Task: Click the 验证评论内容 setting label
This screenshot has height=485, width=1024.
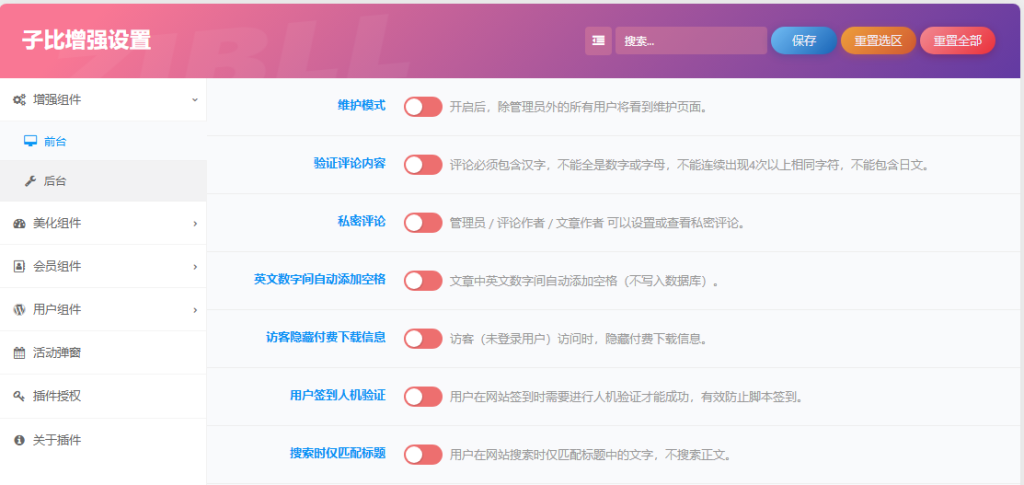Action: tap(349, 164)
